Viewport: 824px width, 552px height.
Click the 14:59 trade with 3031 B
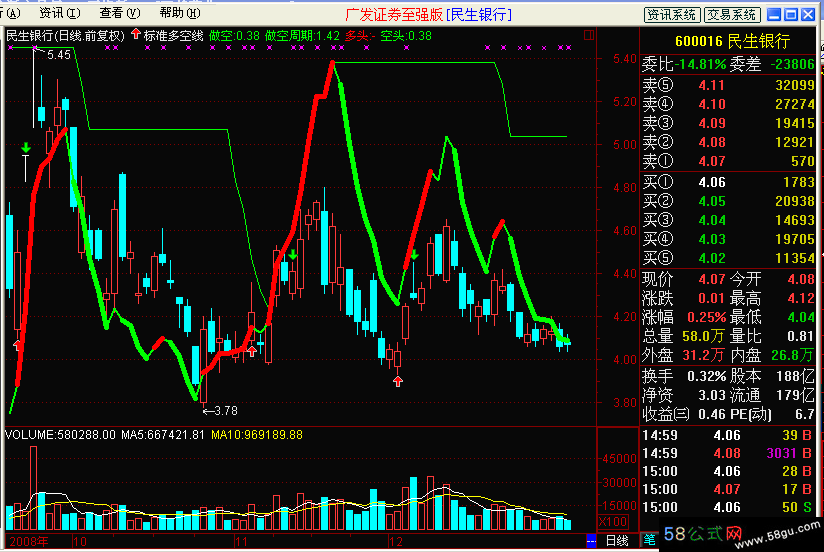click(x=727, y=453)
